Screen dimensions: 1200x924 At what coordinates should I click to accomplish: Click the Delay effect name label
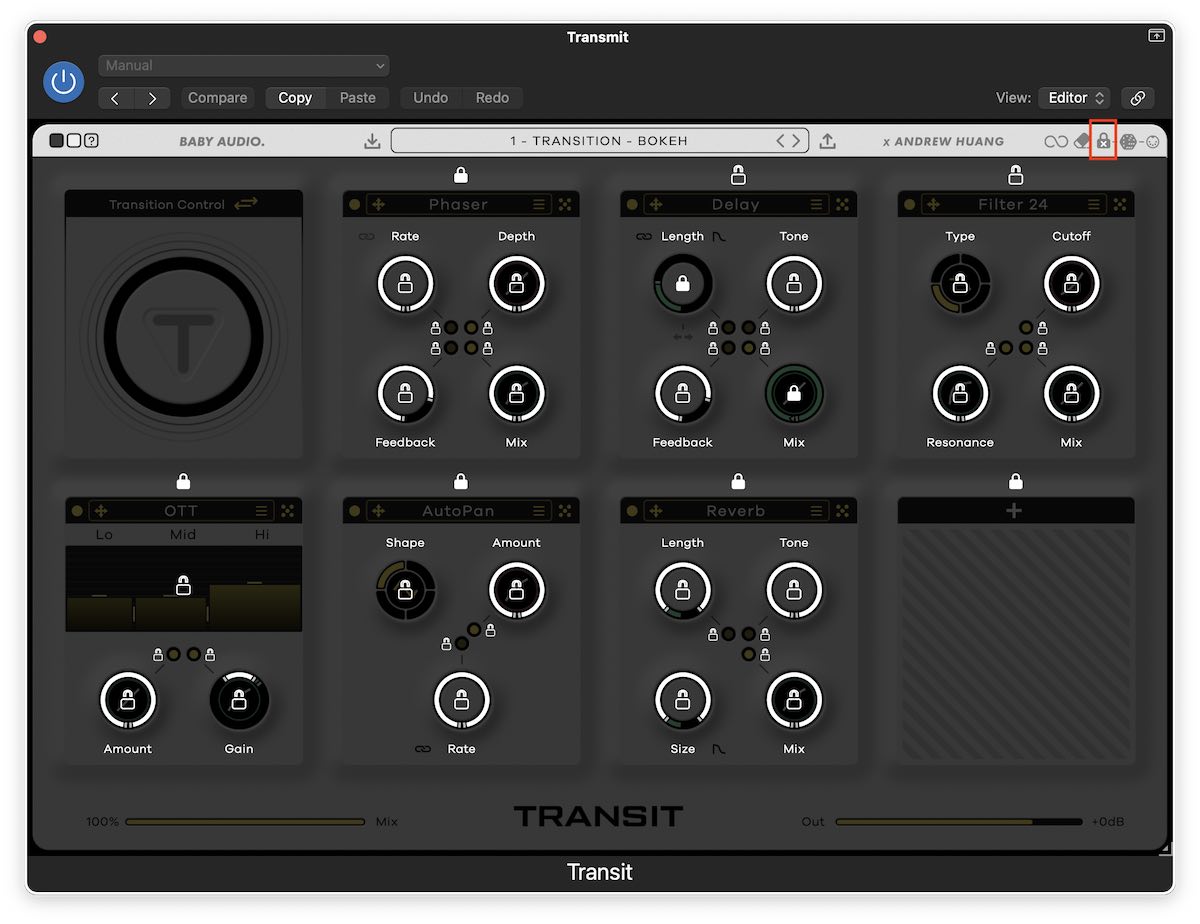[736, 204]
